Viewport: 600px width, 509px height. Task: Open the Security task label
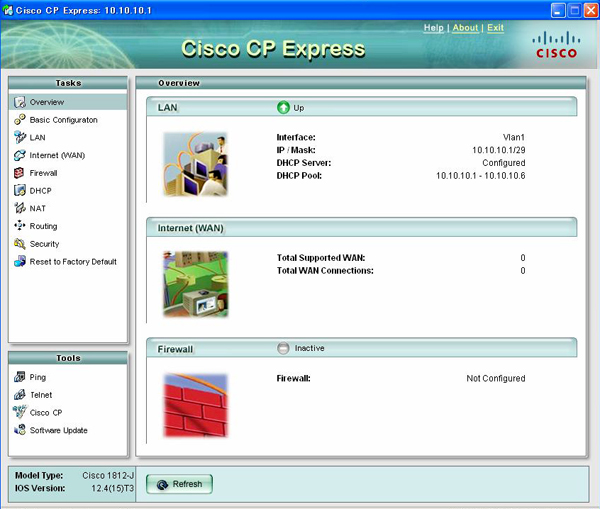click(44, 244)
